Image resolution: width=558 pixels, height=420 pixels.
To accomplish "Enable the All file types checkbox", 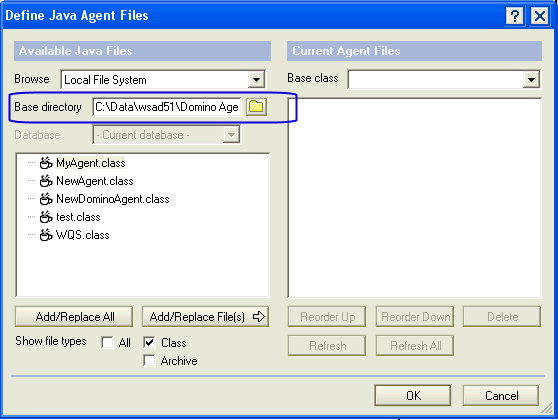I will pos(107,342).
